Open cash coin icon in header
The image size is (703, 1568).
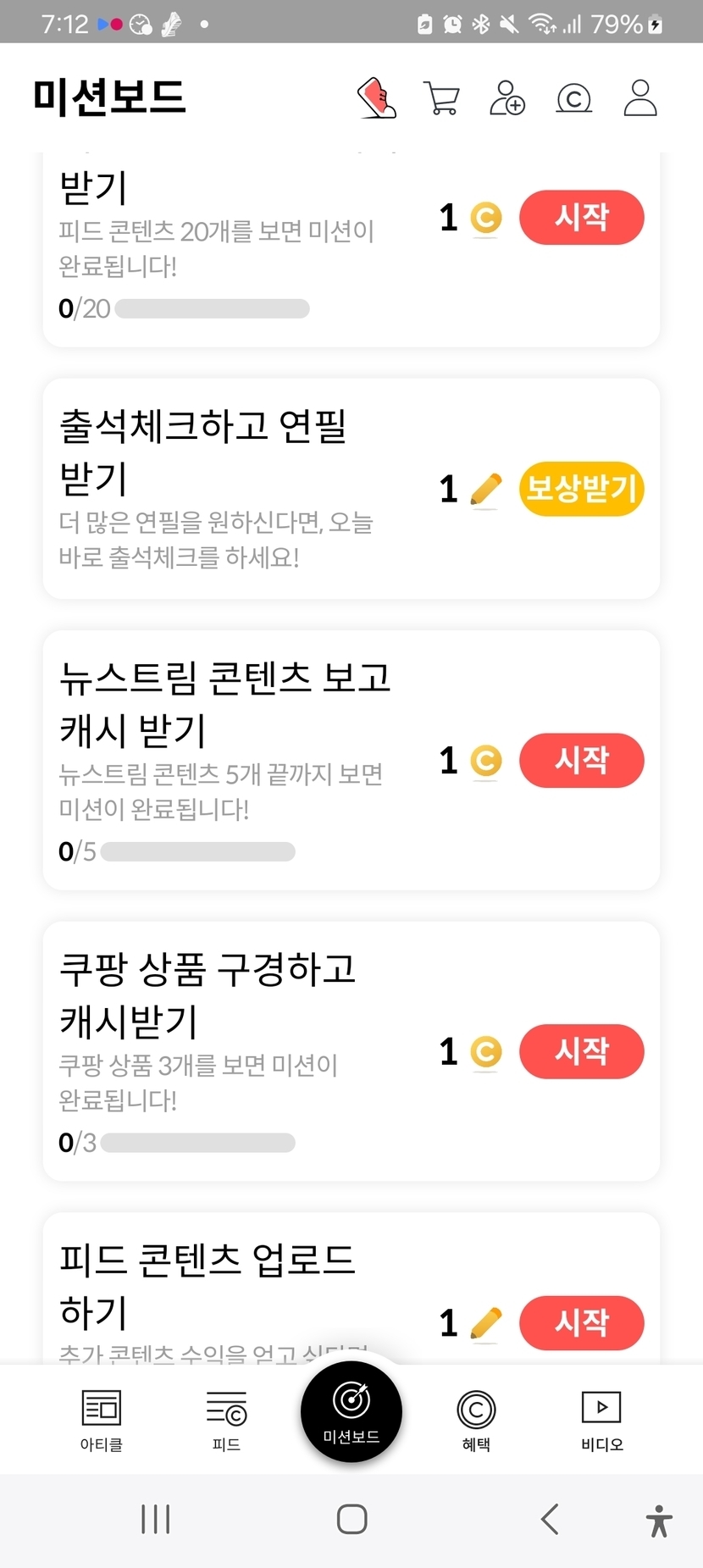point(573,98)
